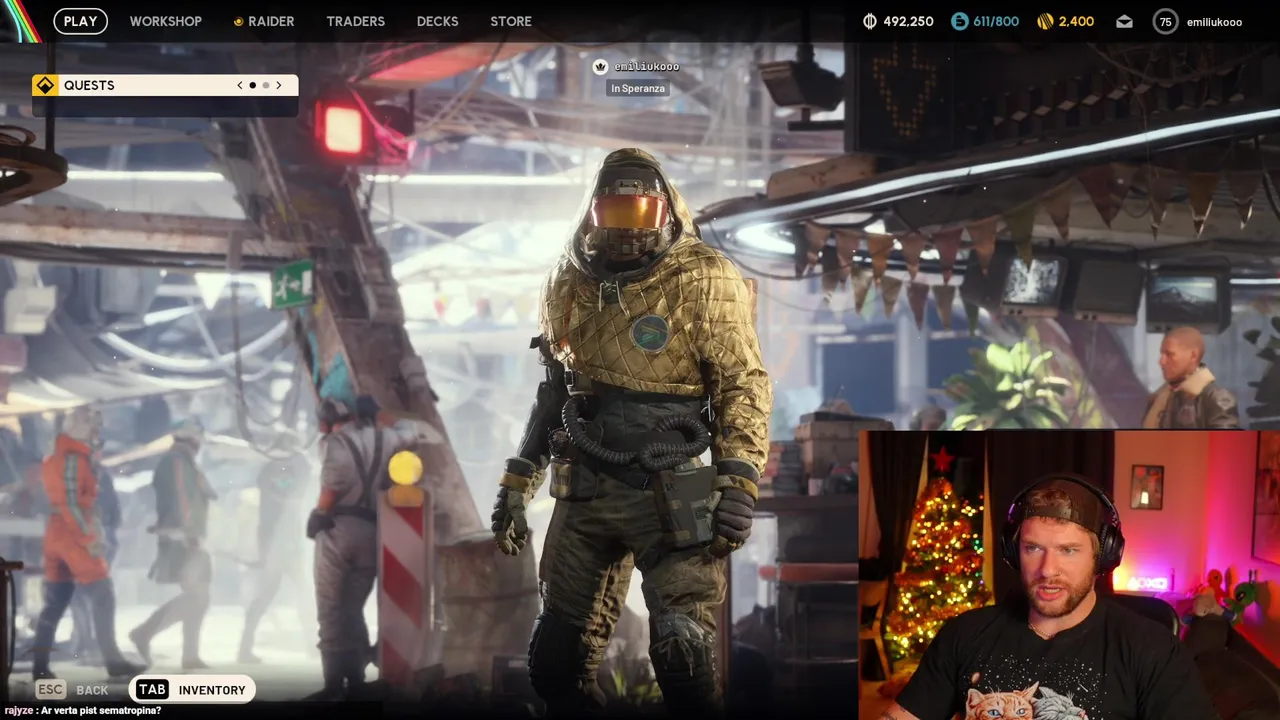Screen dimensions: 1280x720
Task: Click the coin currency icon beside 492,250
Action: (x=870, y=21)
